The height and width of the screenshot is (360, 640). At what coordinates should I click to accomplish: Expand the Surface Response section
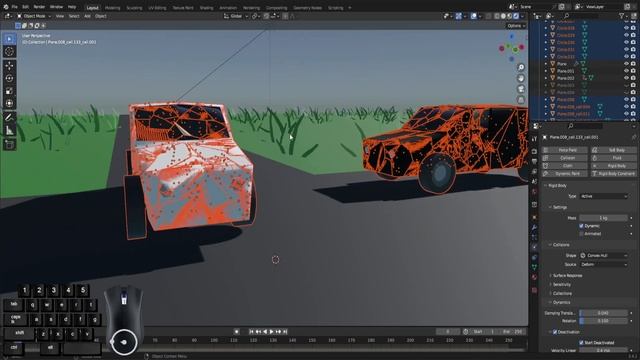coord(567,276)
